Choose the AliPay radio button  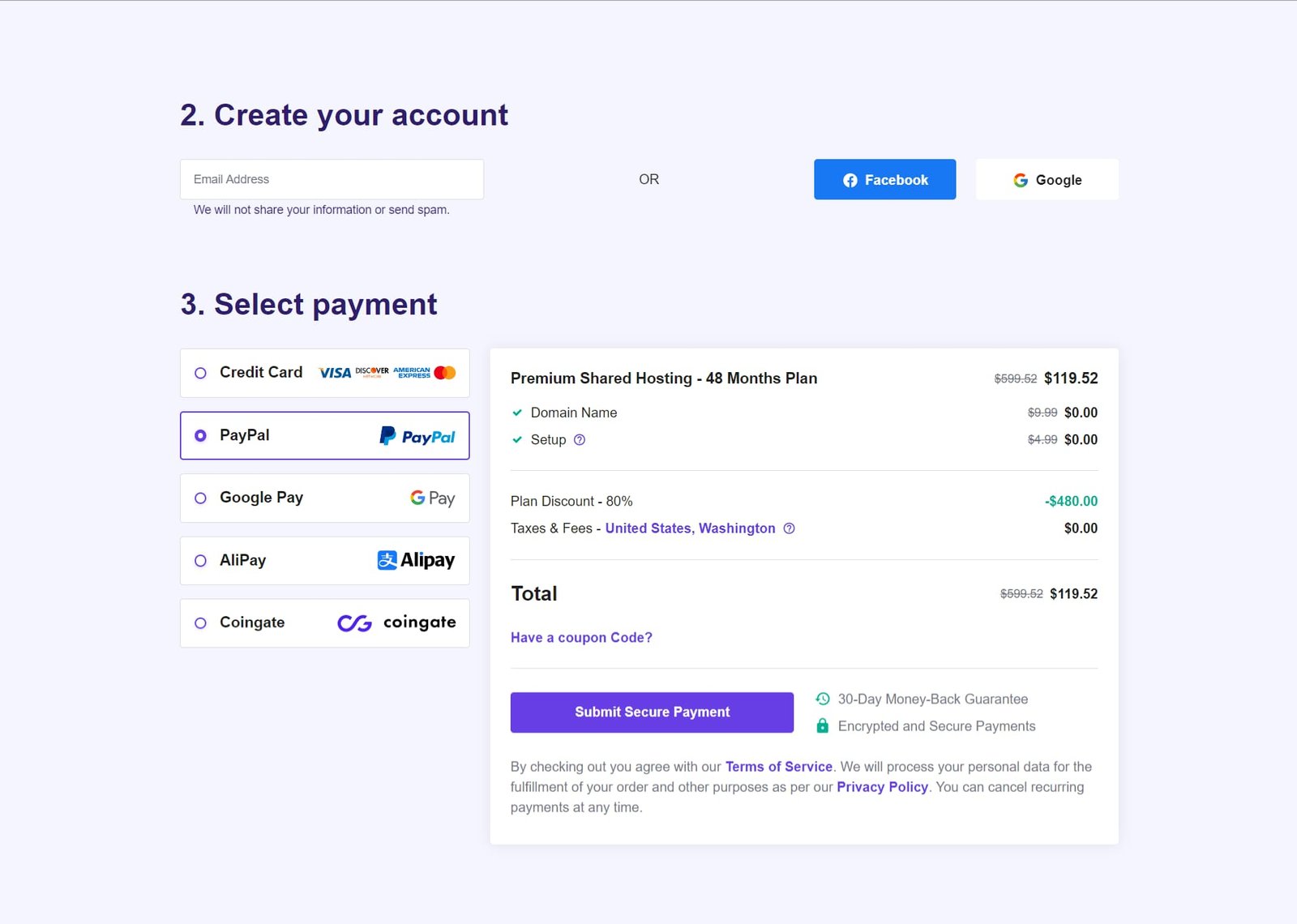[x=200, y=561]
